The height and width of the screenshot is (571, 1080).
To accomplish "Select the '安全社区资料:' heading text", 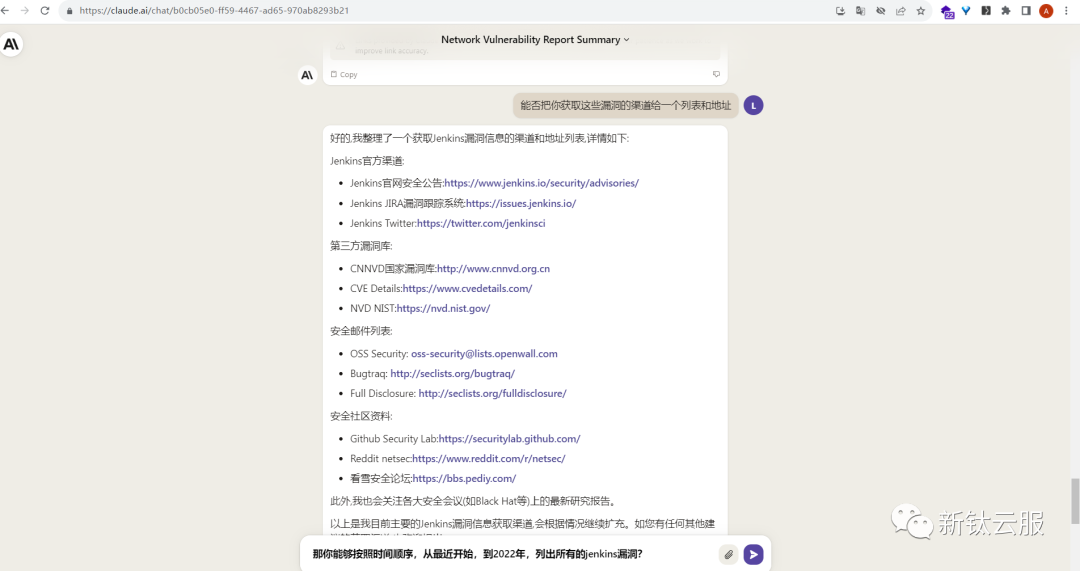I will pos(361,416).
